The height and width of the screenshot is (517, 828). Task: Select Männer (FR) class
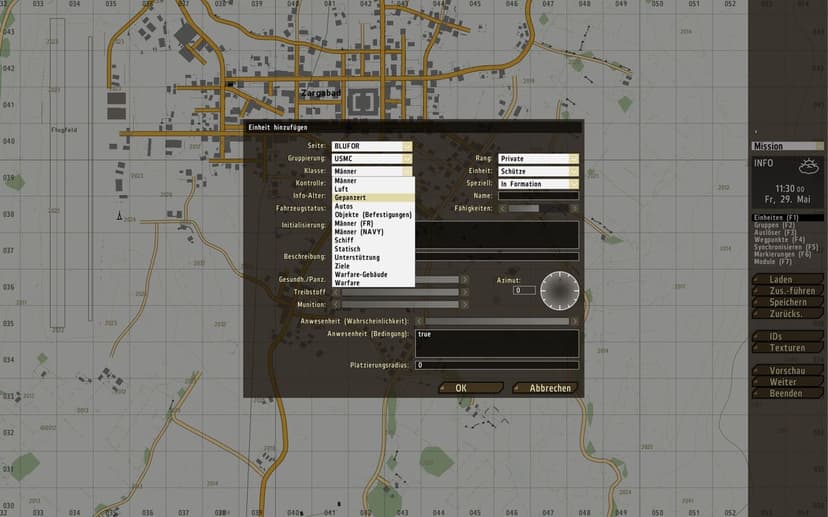click(373, 223)
